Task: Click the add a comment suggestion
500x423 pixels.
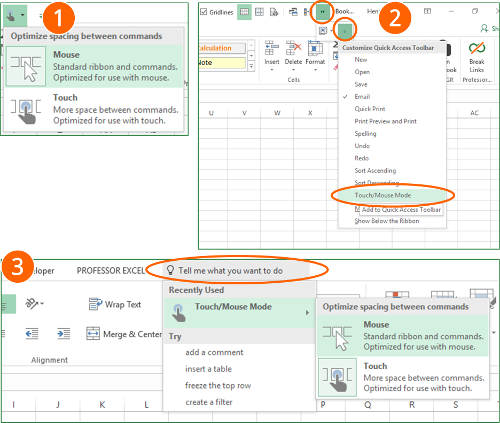Action: point(214,352)
